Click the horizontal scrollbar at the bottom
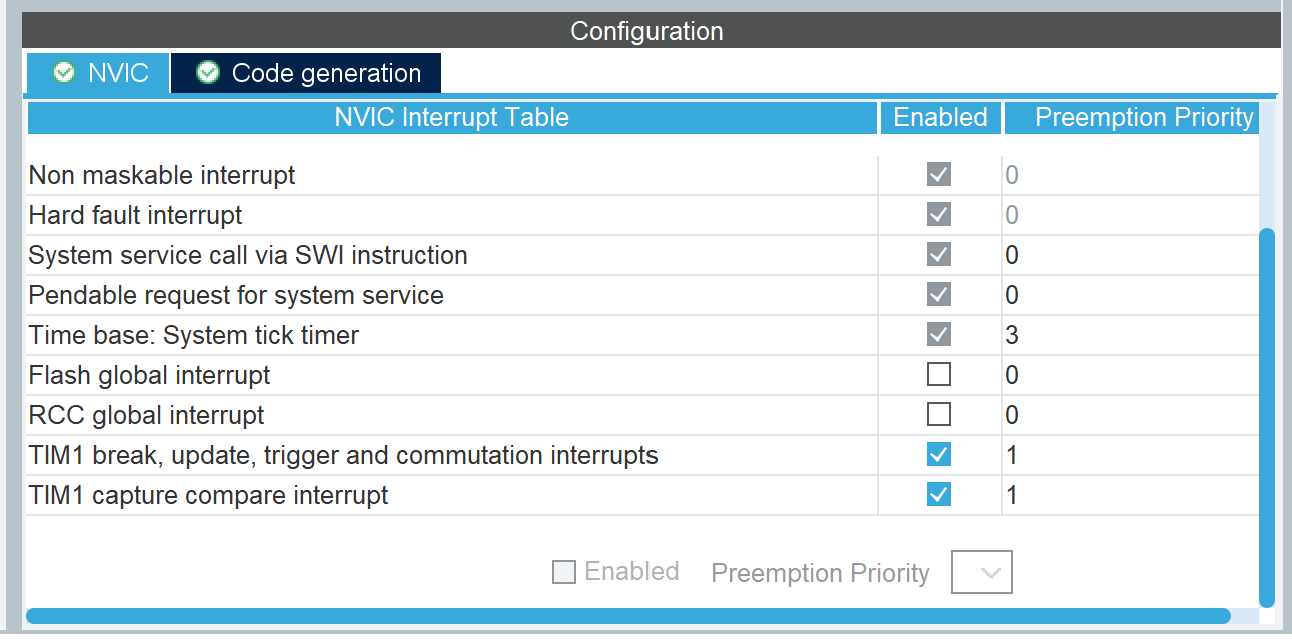This screenshot has height=644, width=1292. [x=628, y=616]
